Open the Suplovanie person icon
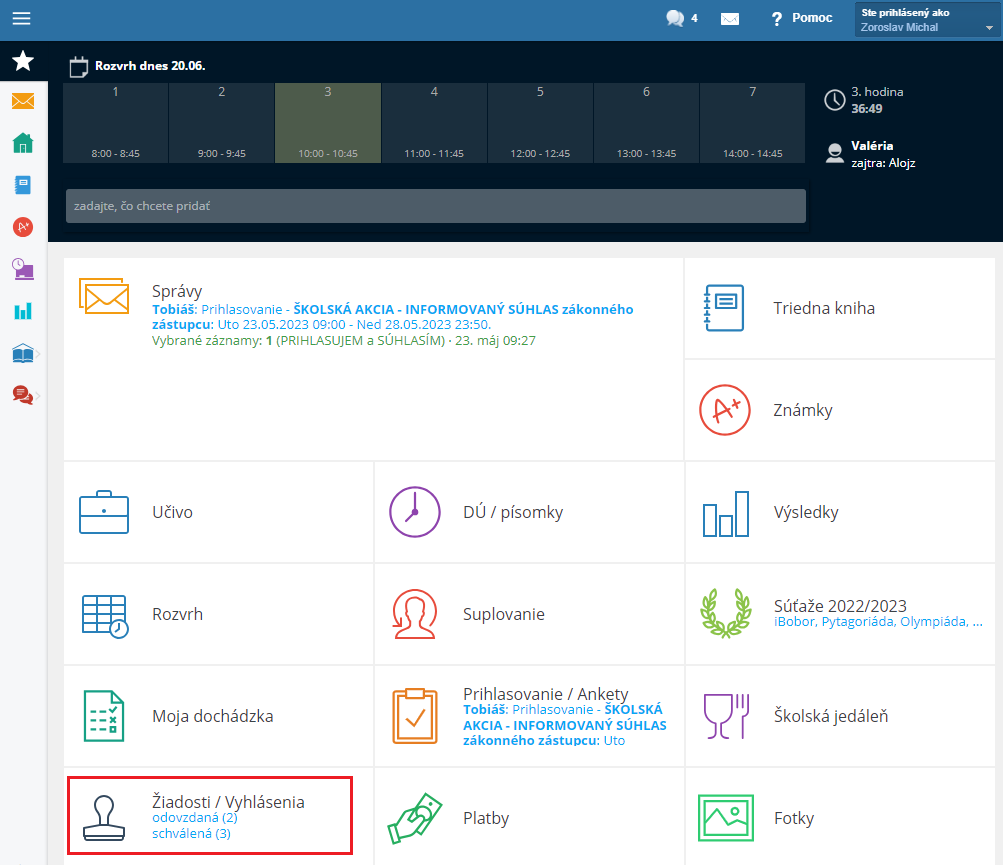This screenshot has height=865, width=1003. 415,614
